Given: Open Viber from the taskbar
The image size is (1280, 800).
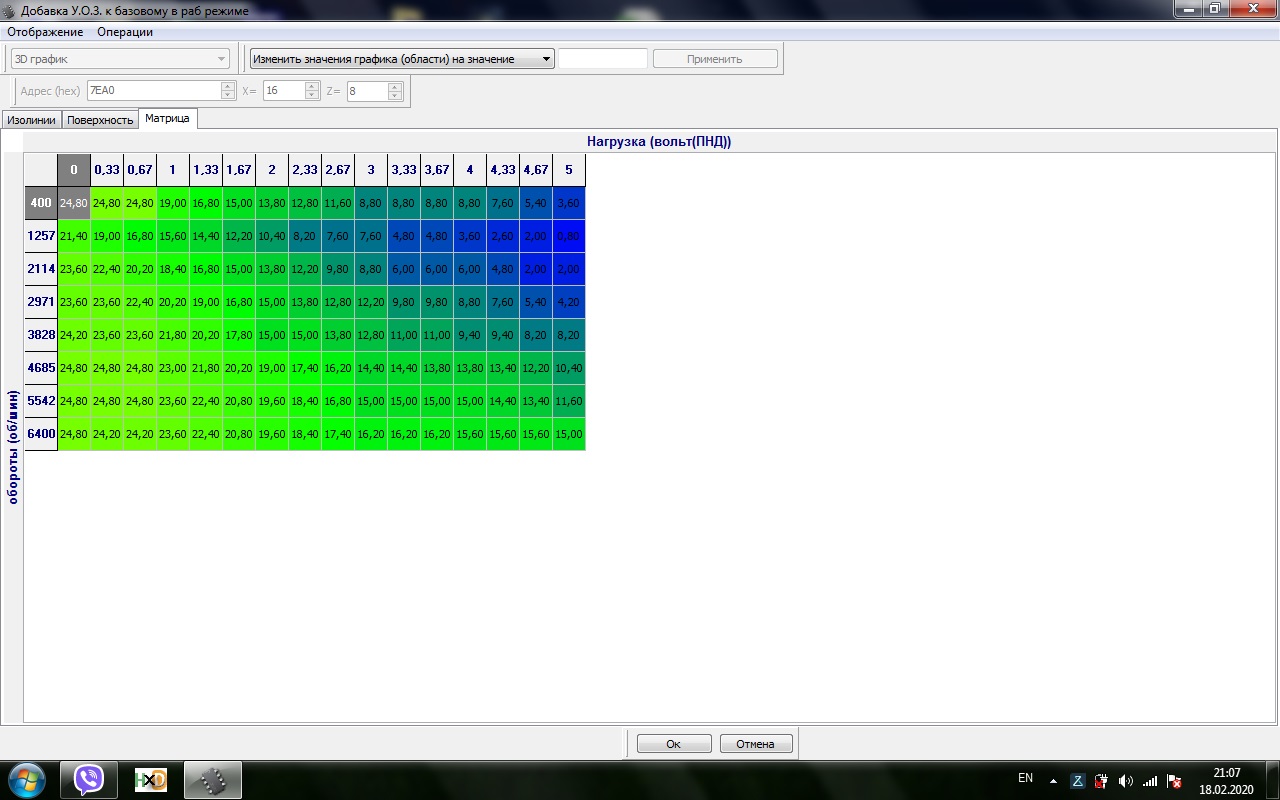Looking at the screenshot, I should click(90, 780).
